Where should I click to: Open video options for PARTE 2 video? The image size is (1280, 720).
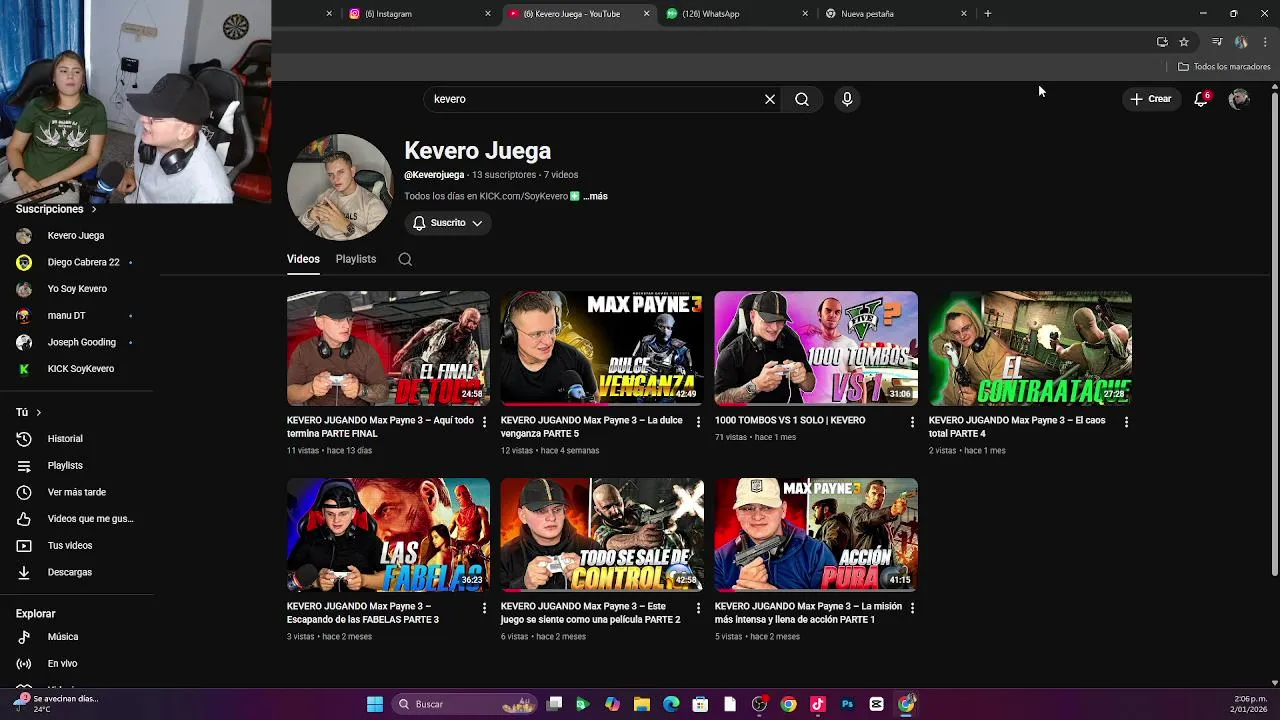click(698, 608)
